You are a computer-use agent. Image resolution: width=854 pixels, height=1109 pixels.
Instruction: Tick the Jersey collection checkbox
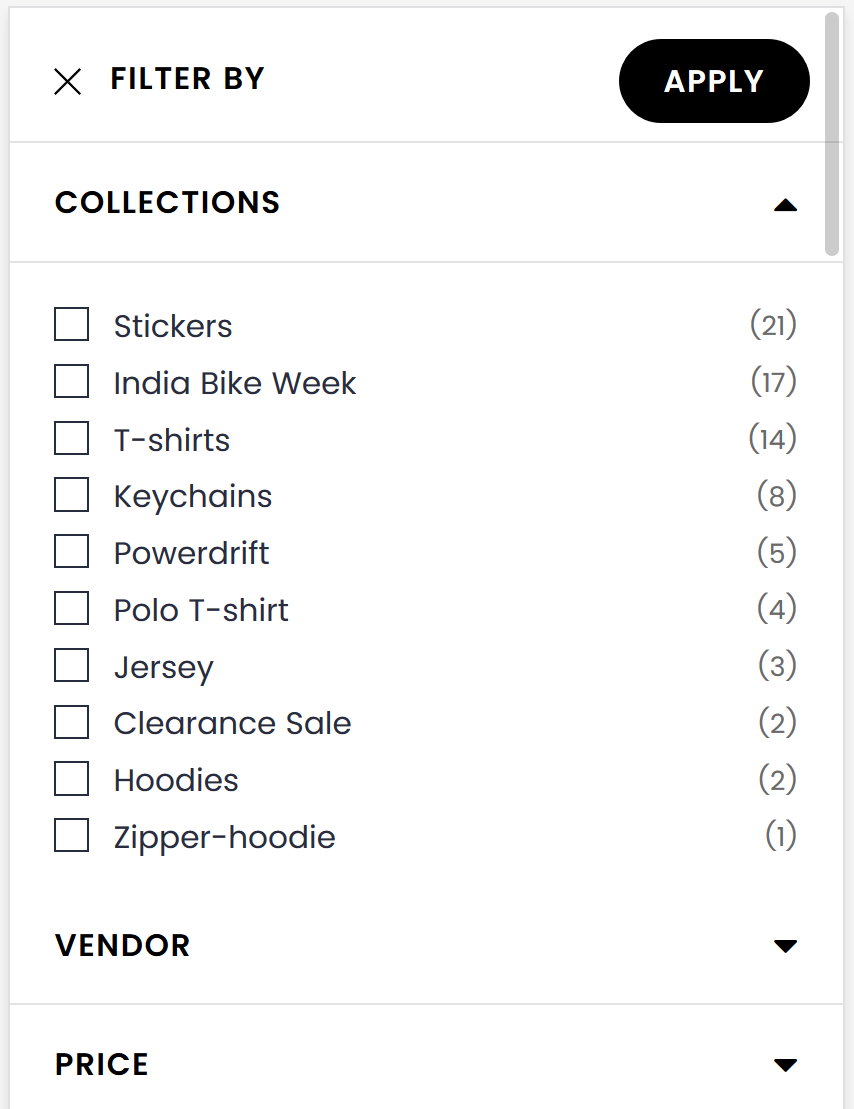click(x=71, y=666)
